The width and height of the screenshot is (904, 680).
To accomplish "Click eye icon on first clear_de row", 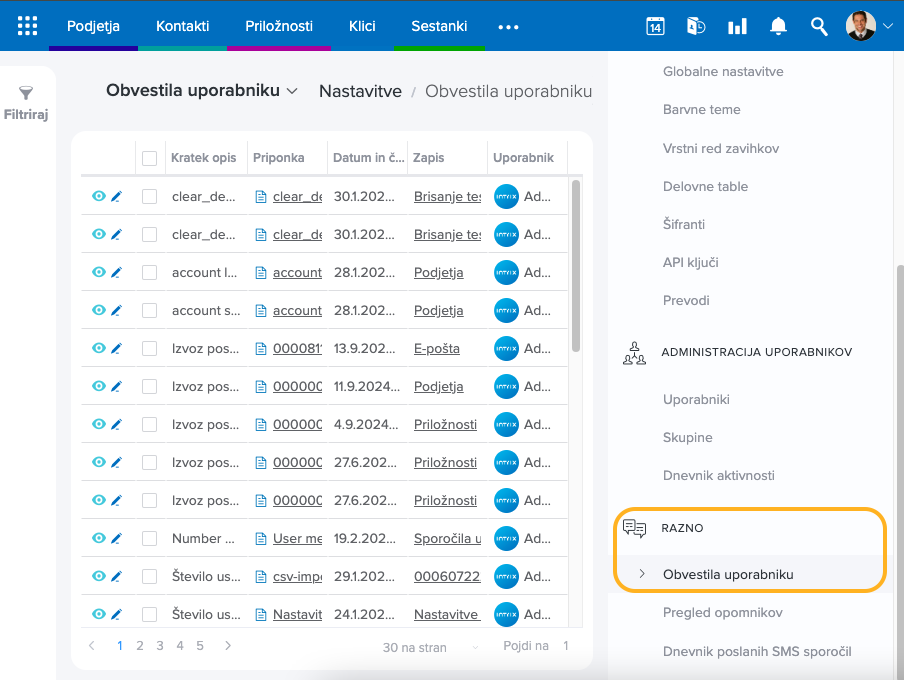I will [98, 197].
